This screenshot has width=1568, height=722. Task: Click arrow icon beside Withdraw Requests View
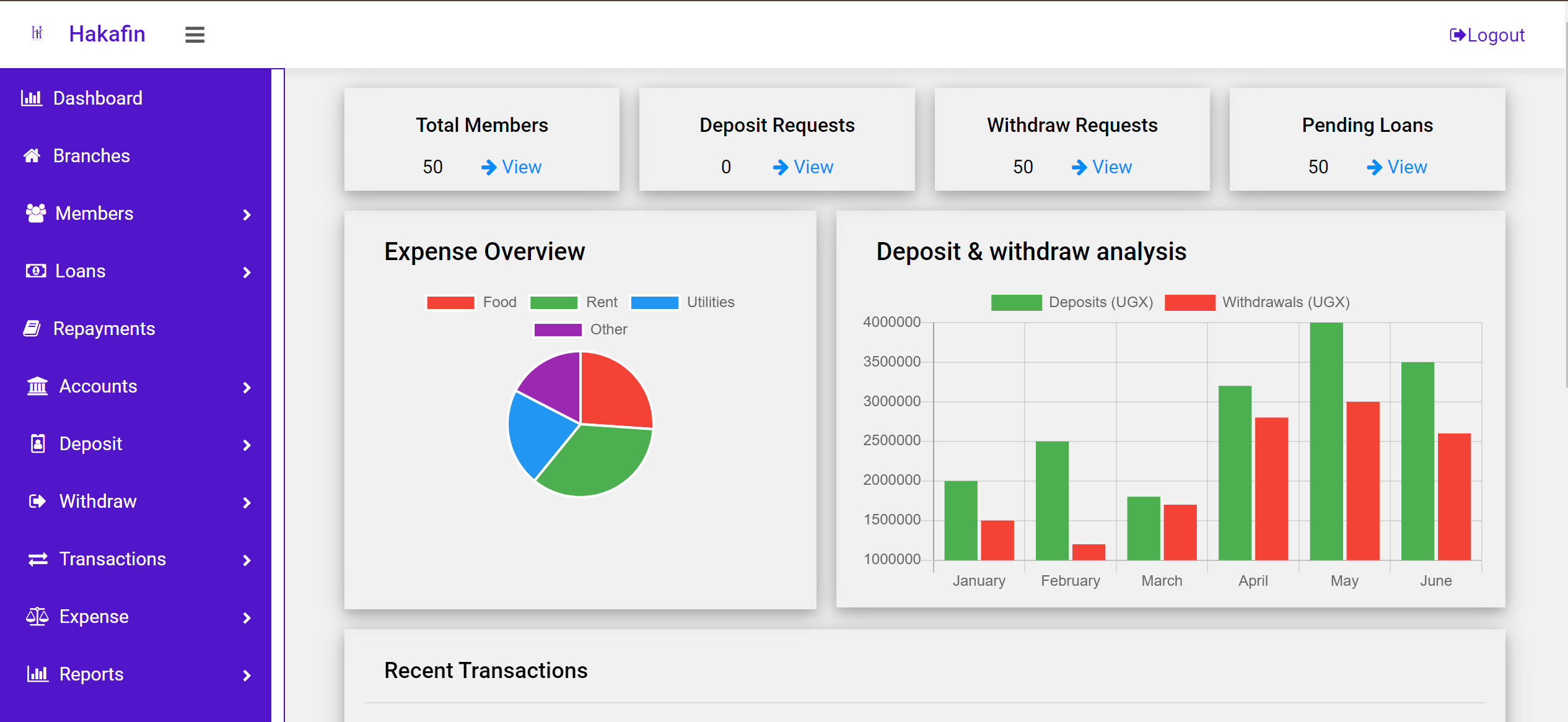point(1079,167)
